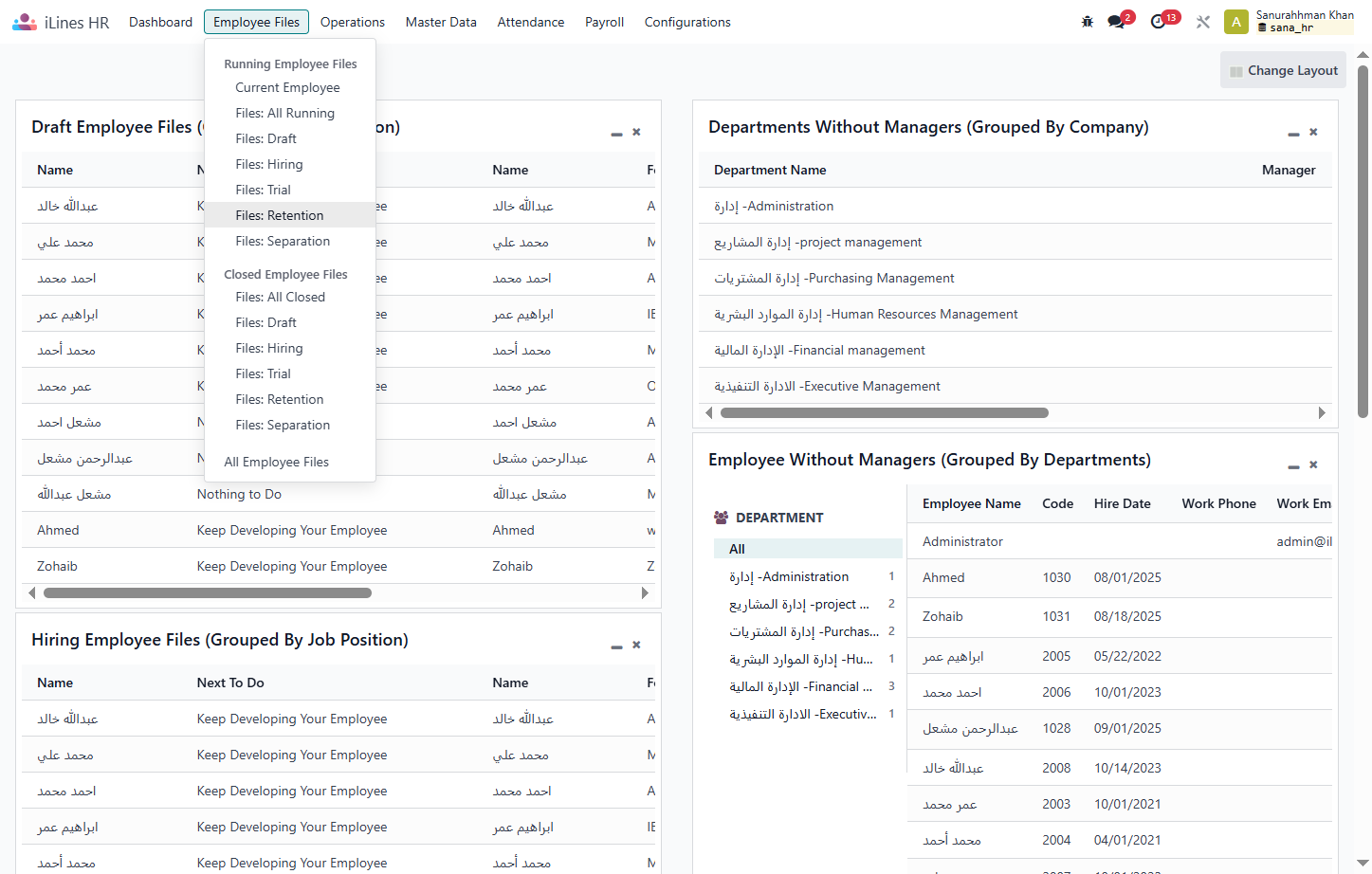Sort by the Code column header
The height and width of the screenshot is (874, 1372).
point(1058,503)
